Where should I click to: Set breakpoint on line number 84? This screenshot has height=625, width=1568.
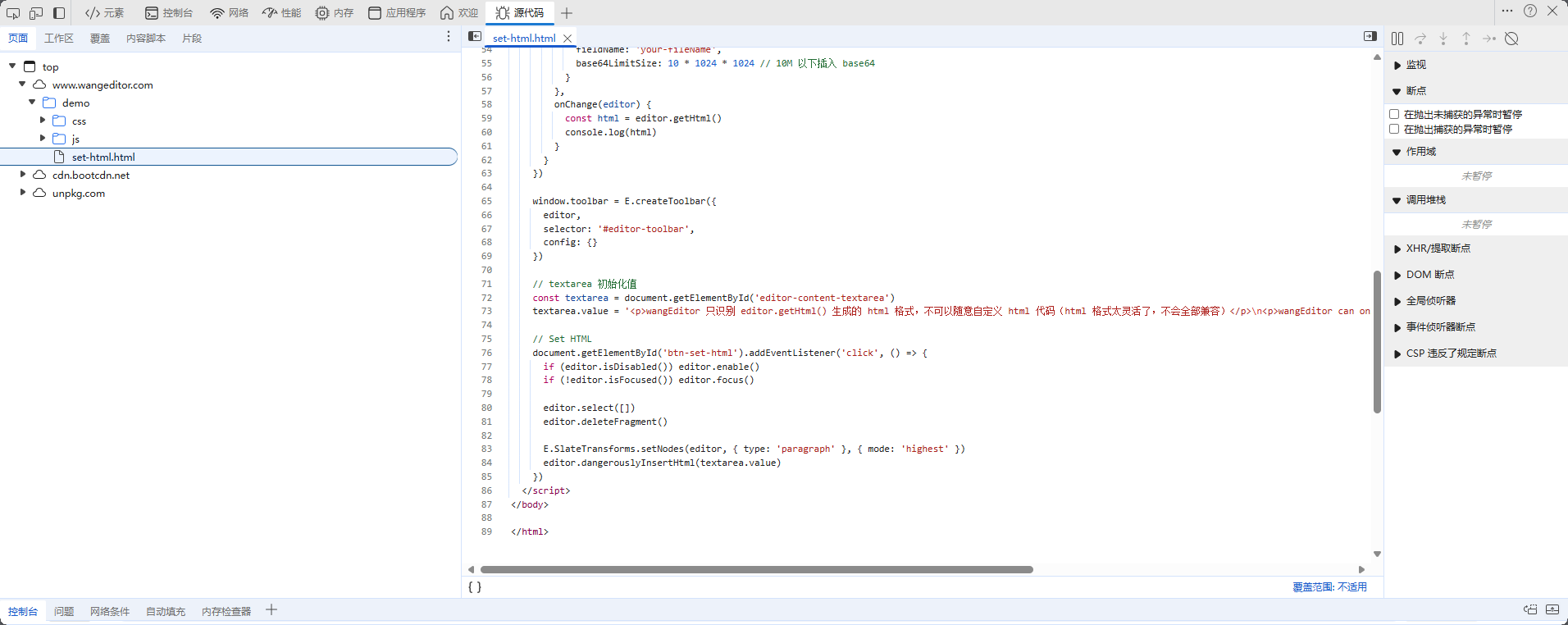click(x=486, y=463)
